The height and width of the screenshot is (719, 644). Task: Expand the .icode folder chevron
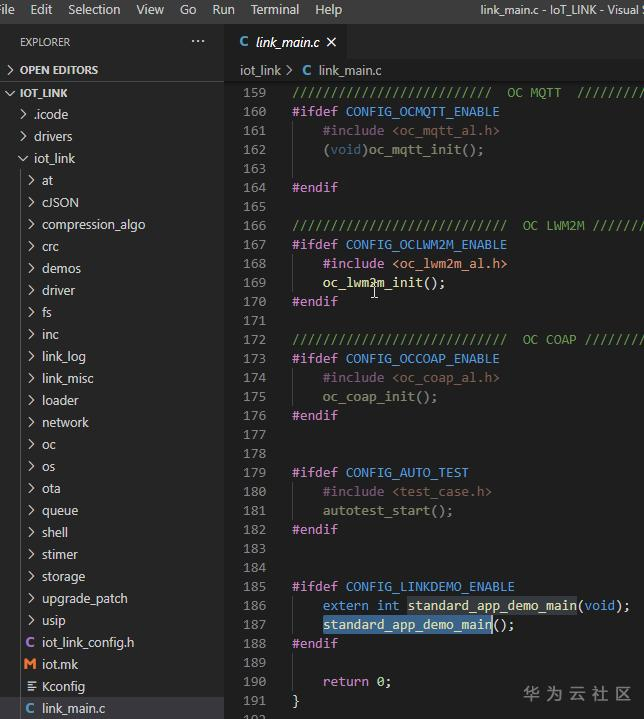click(x=23, y=114)
